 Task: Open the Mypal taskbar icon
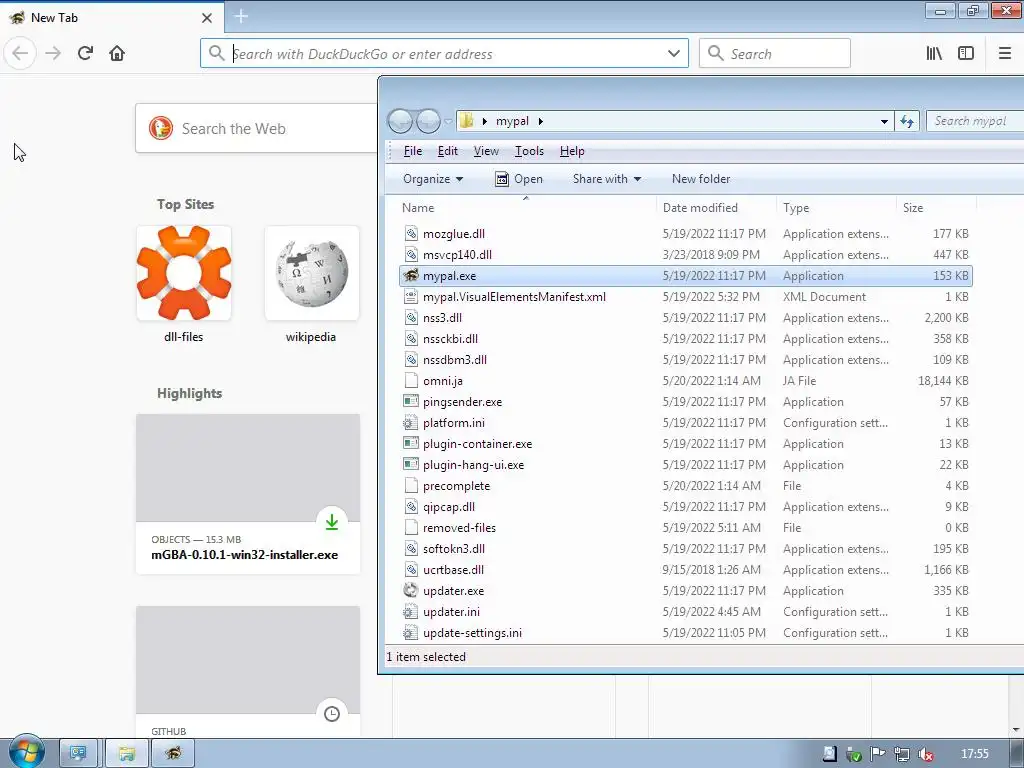173,754
